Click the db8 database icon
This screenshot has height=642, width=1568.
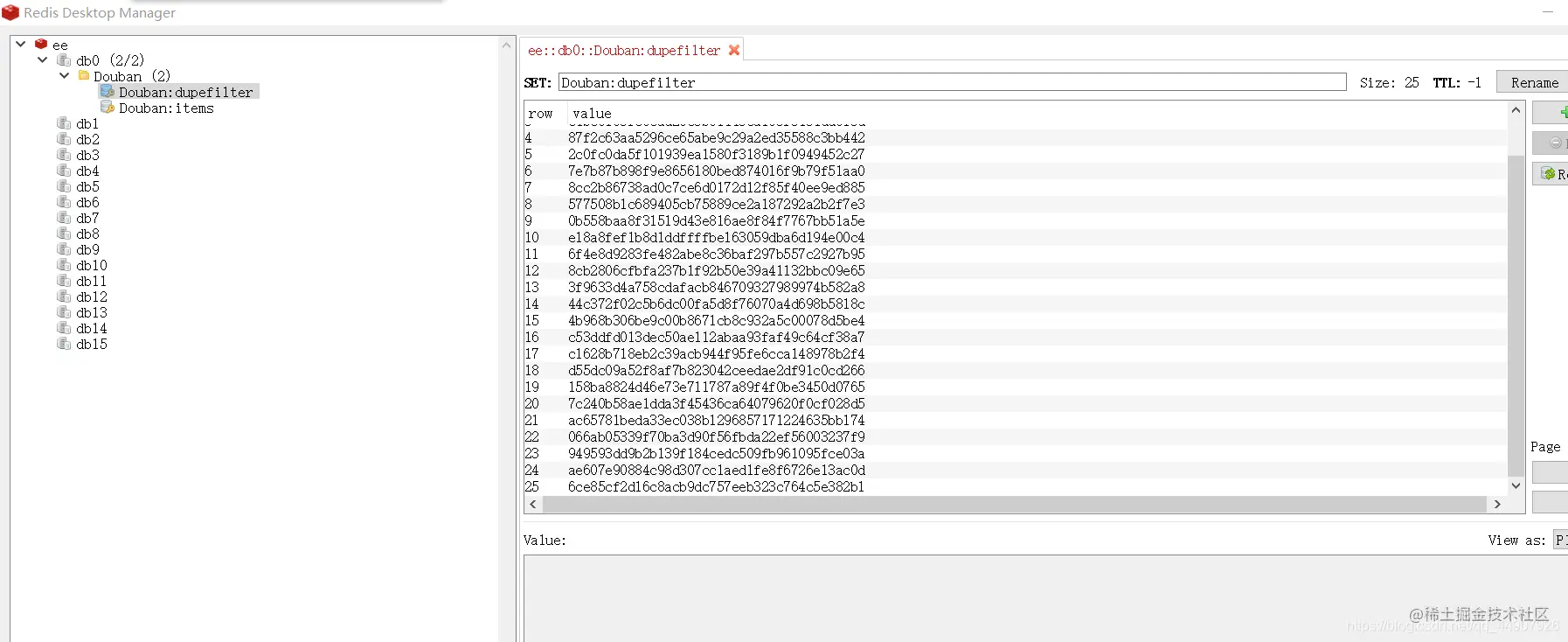pyautogui.click(x=64, y=233)
